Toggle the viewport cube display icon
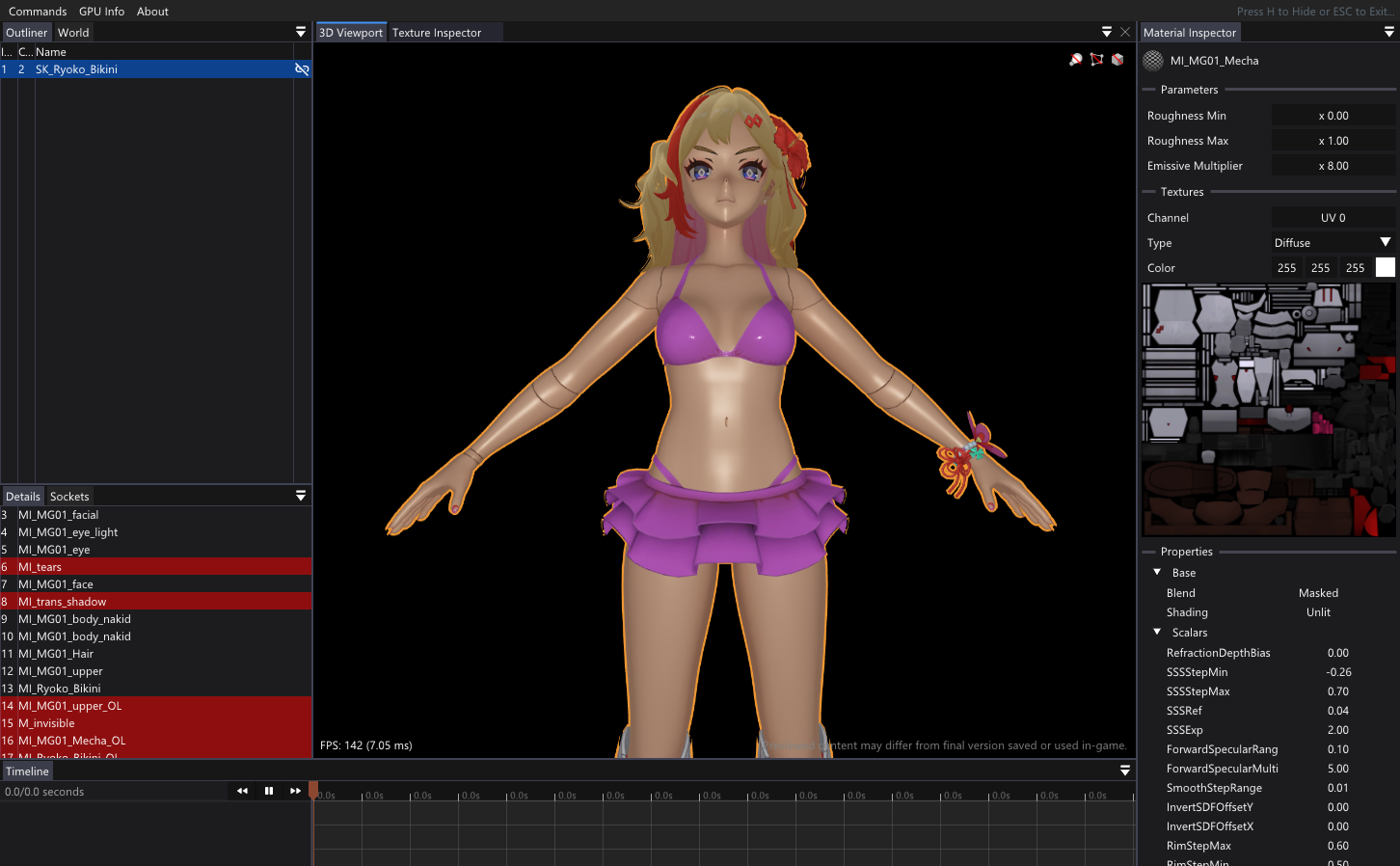This screenshot has width=1400, height=866. [x=1117, y=60]
